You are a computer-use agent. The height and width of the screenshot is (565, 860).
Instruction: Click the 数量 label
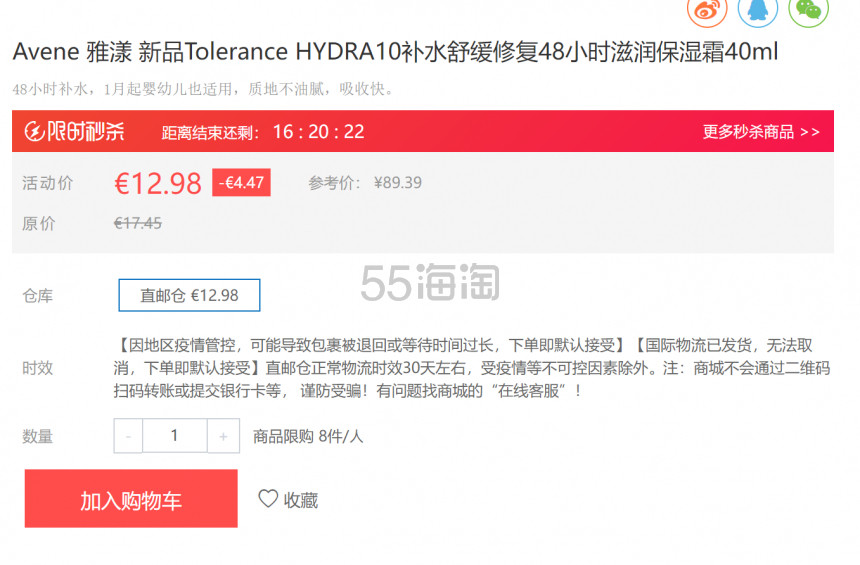[37, 437]
